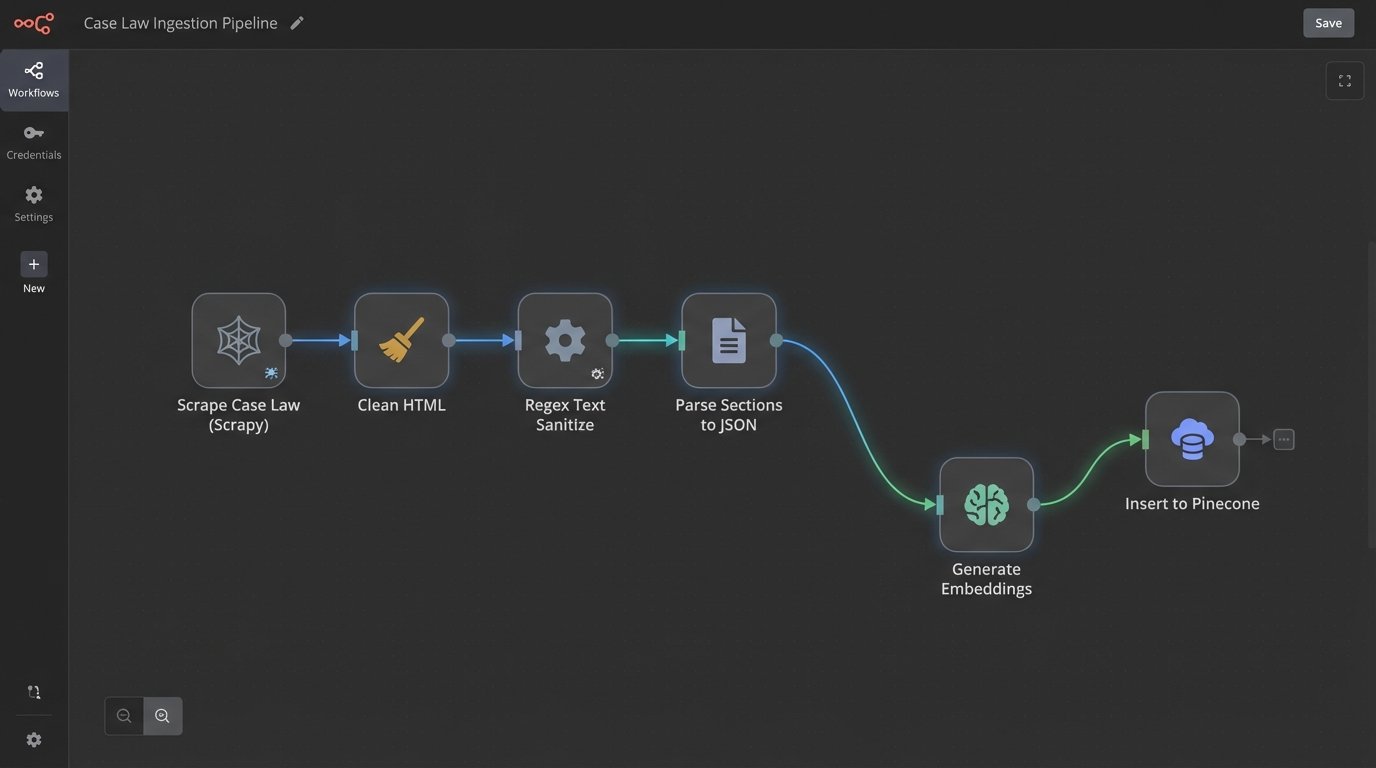
Task: Click the sync/version icon near the sidebar bottom
Action: (x=31, y=690)
